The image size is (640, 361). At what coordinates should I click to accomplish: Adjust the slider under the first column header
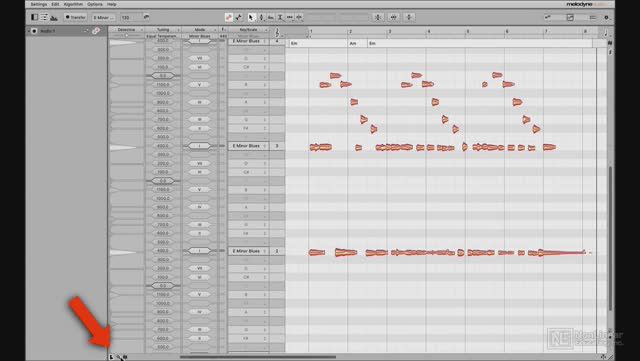(127, 36)
